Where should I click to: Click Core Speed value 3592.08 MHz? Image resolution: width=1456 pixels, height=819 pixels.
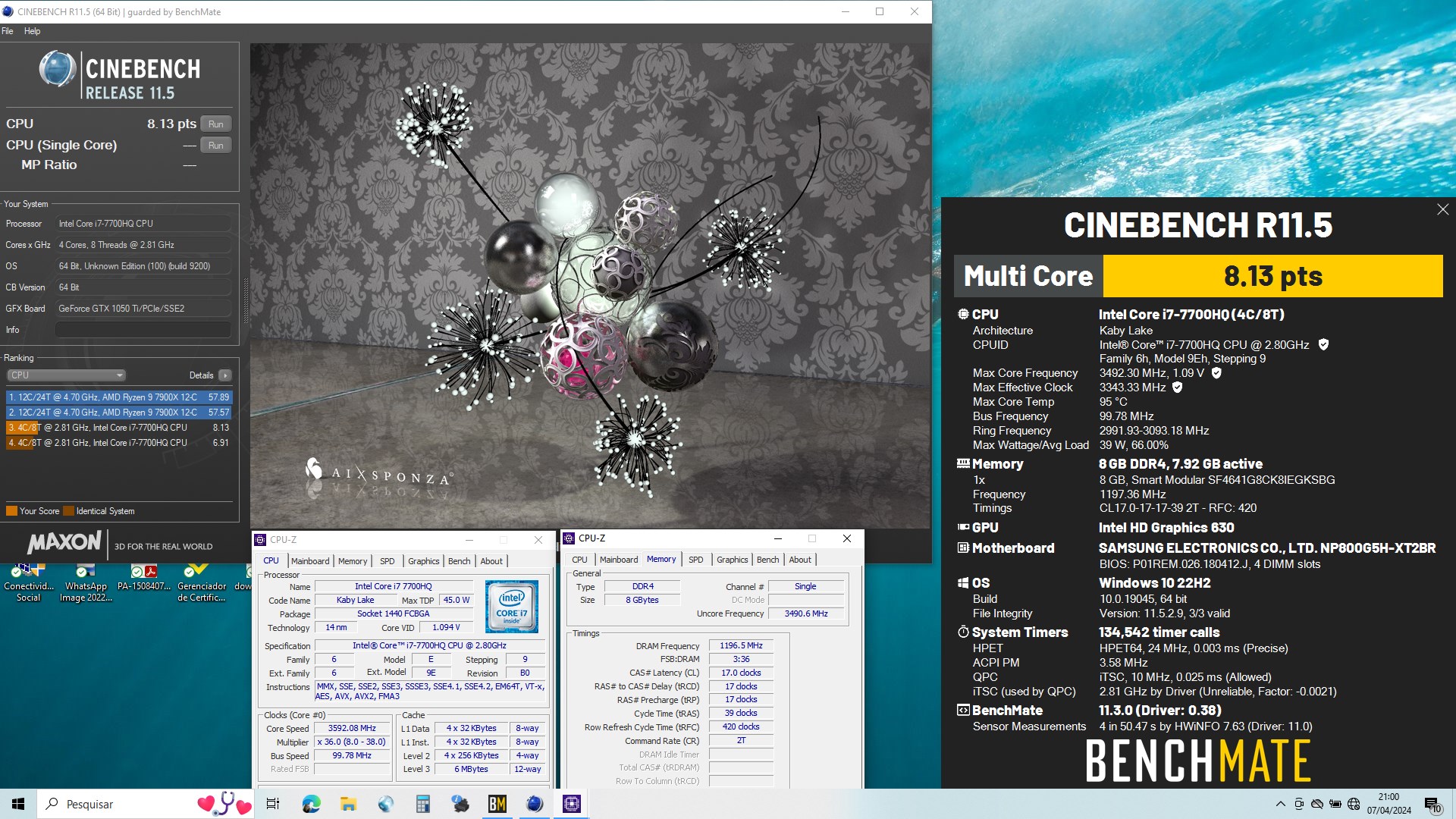(352, 728)
